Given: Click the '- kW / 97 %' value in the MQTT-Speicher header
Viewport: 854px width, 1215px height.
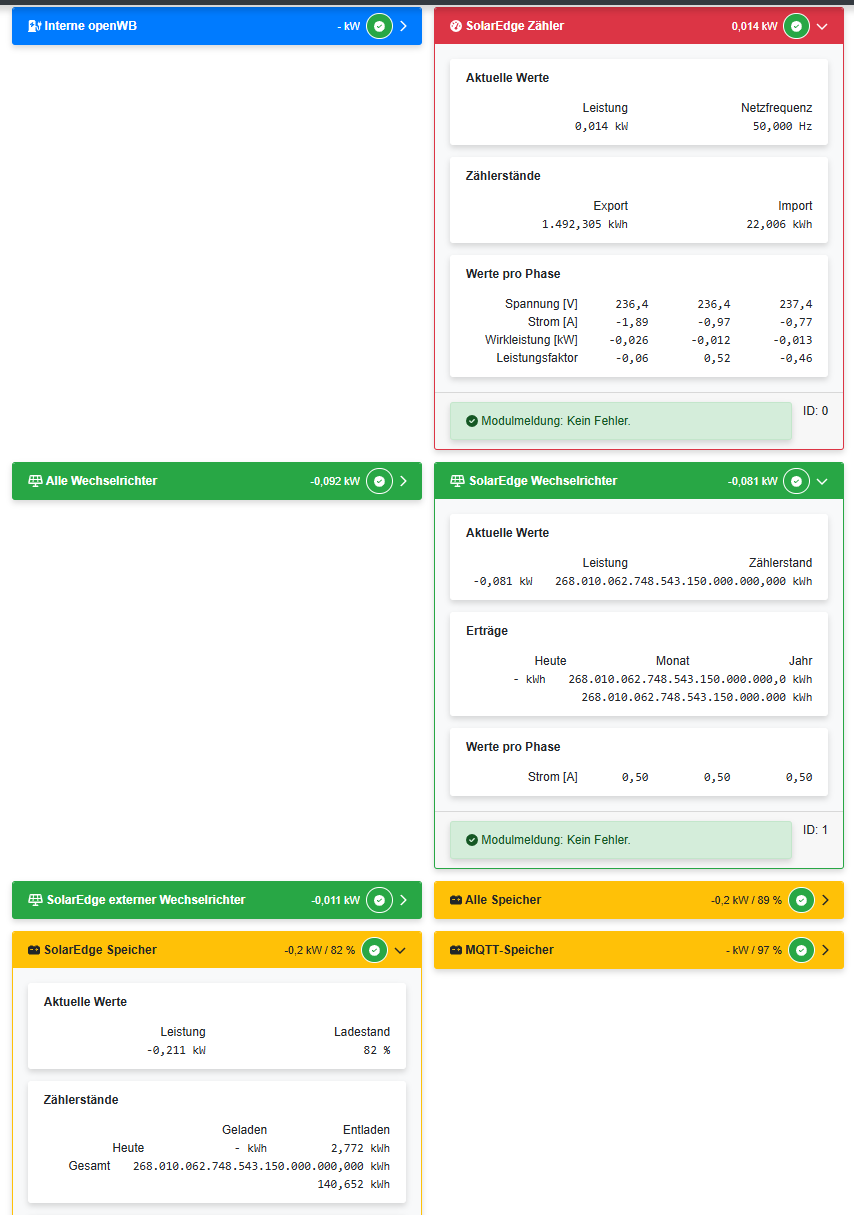Looking at the screenshot, I should pos(754,950).
